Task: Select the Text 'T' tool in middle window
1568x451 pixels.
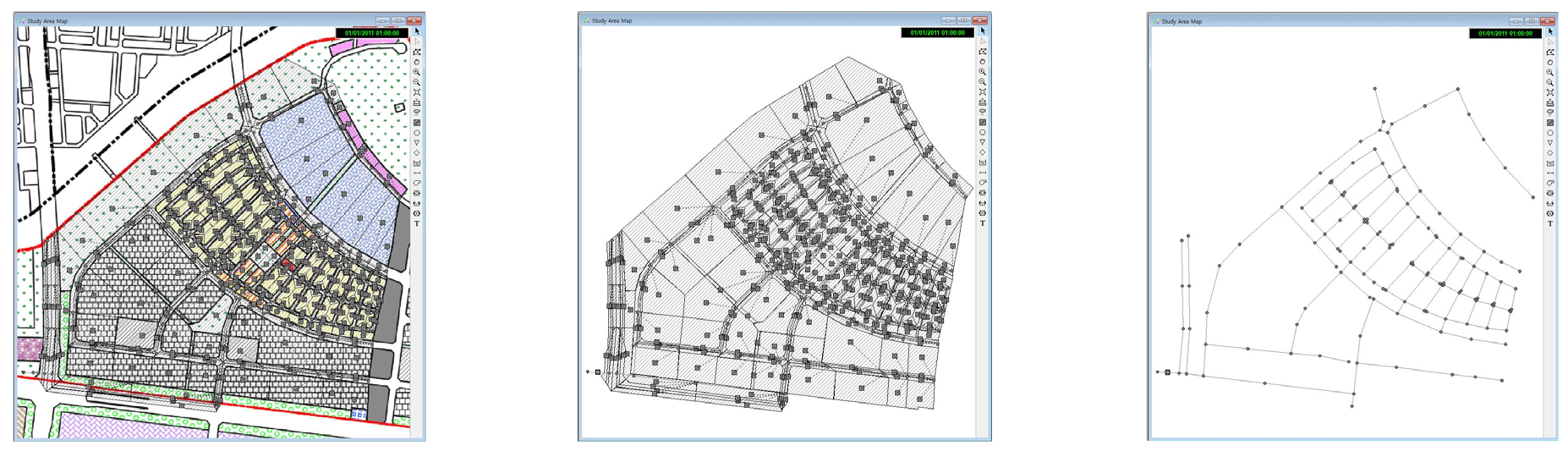Action: tap(983, 224)
